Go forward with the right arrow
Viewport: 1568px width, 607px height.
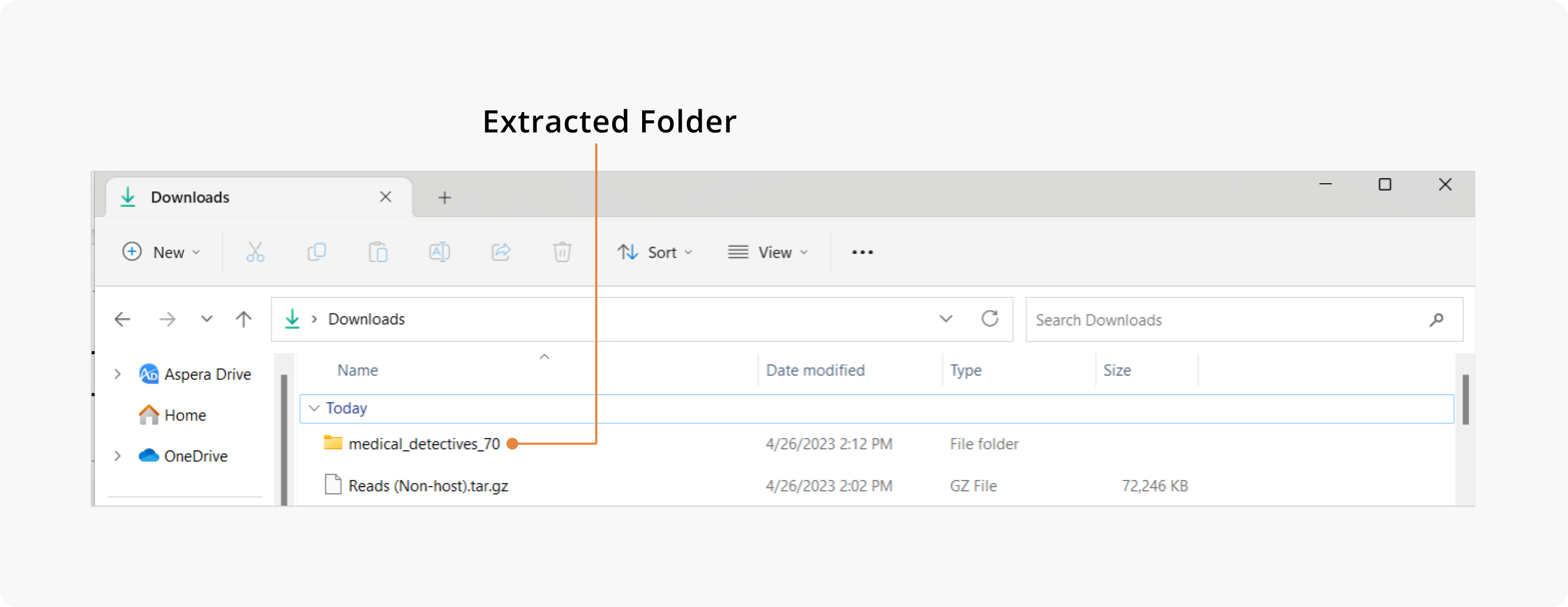[x=167, y=320]
